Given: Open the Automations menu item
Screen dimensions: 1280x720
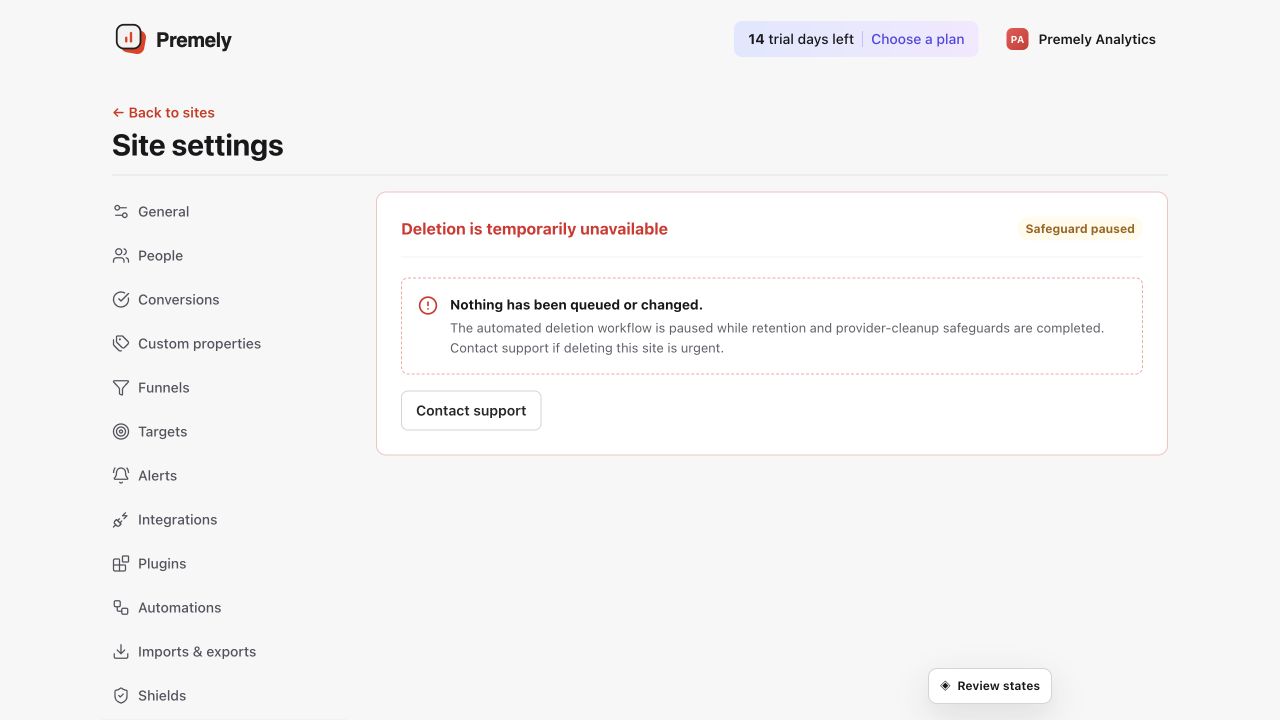Looking at the screenshot, I should (167, 608).
